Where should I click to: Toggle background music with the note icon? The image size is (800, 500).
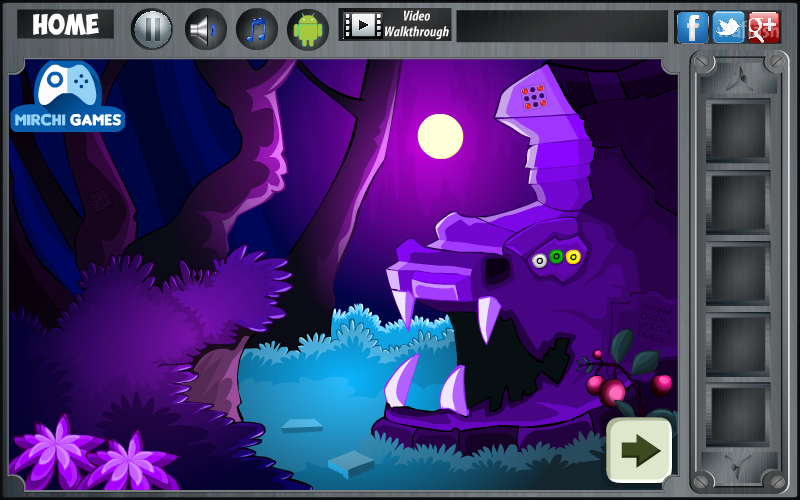coord(257,29)
